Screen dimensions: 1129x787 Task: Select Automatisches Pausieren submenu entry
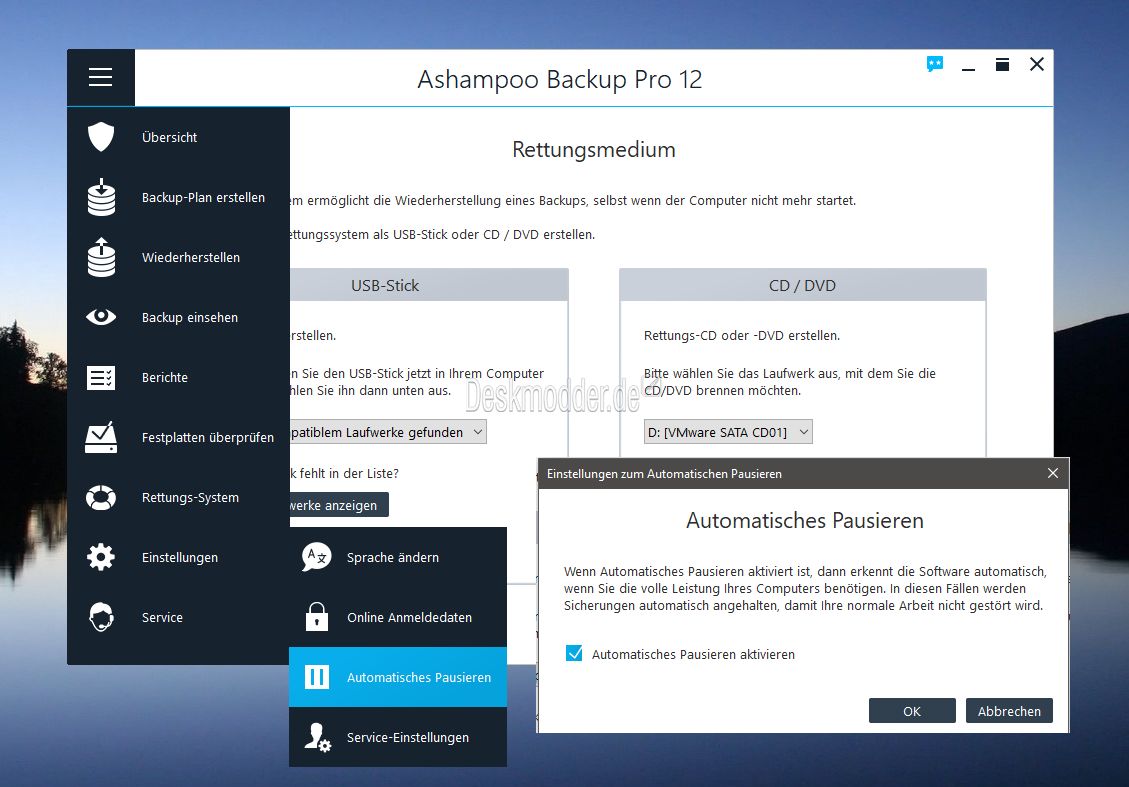[398, 677]
